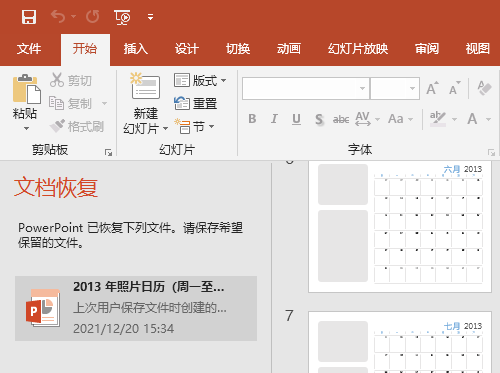Switch to the 插入 tab
The image size is (500, 373).
click(136, 49)
